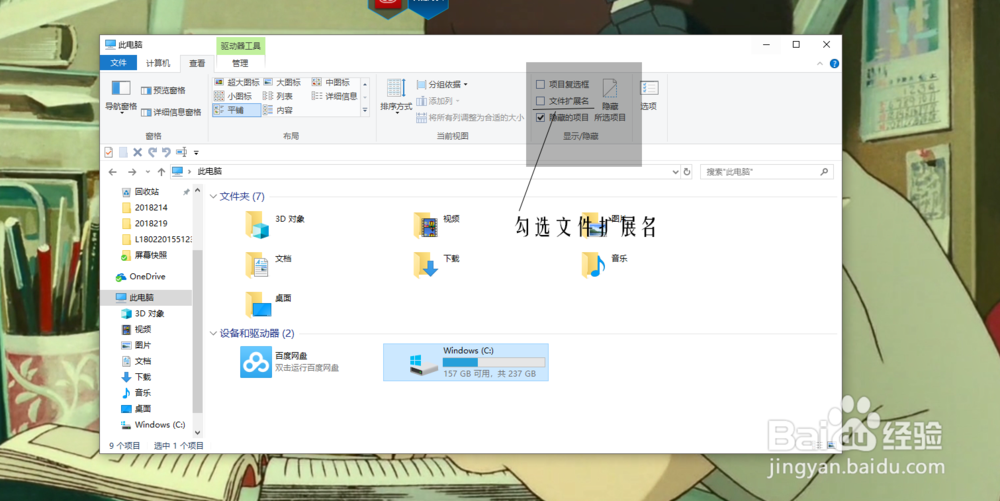Image resolution: width=1000 pixels, height=501 pixels.
Task: Toggle the Preview pane (预览窗格) button
Action: point(163,91)
